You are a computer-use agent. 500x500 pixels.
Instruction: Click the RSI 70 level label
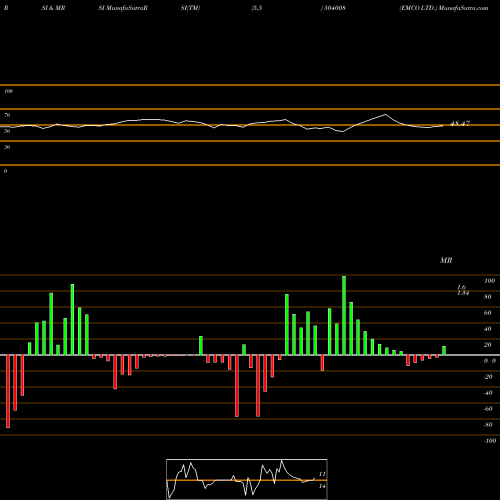tap(7, 115)
